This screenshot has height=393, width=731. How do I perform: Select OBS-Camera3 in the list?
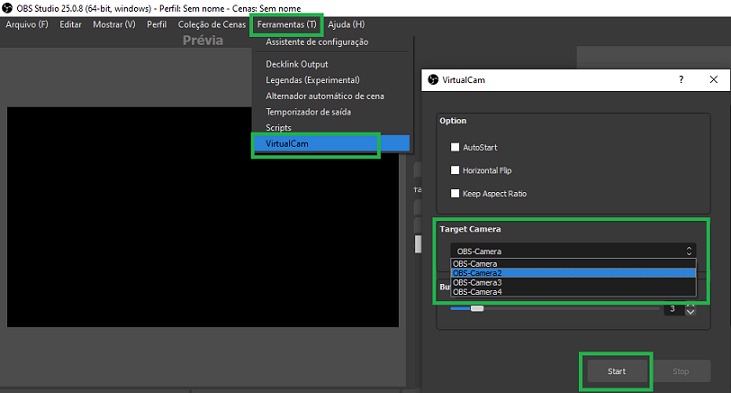tap(573, 283)
